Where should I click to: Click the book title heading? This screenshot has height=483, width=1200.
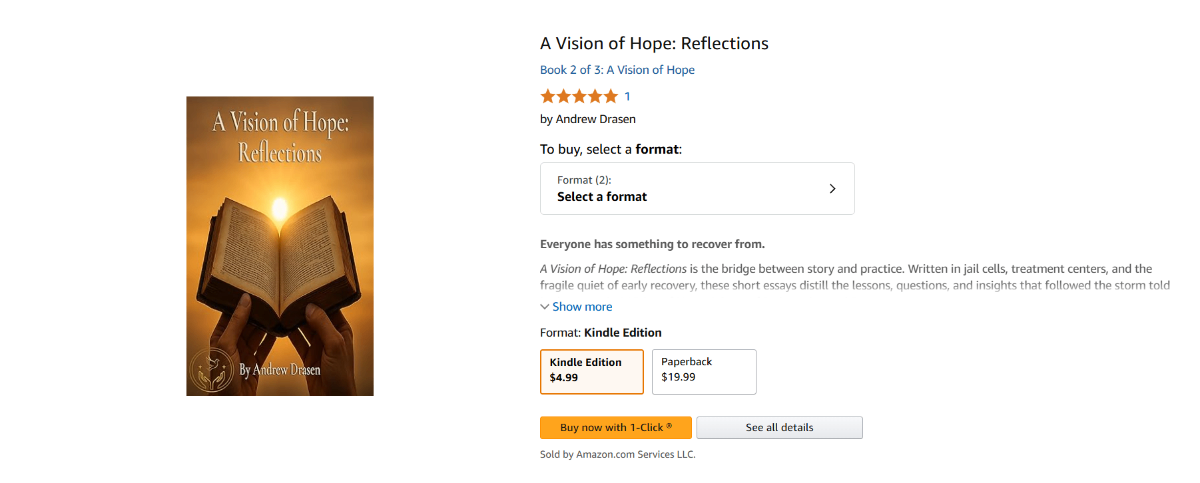(x=654, y=43)
